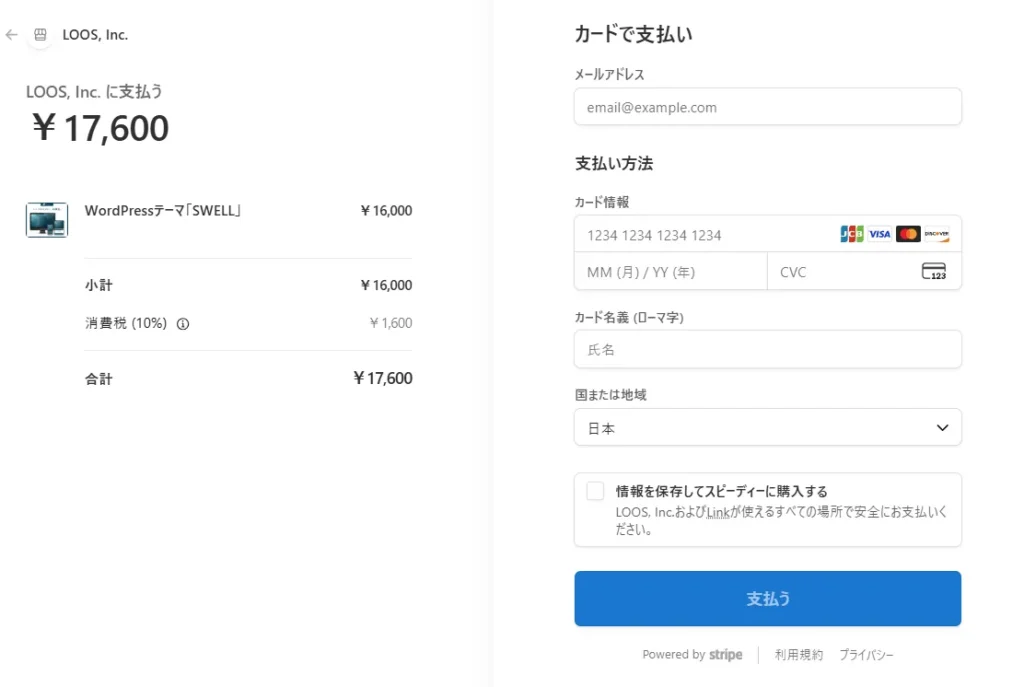Open the country or region dropdown
The height and width of the screenshot is (687, 1024).
click(x=767, y=428)
